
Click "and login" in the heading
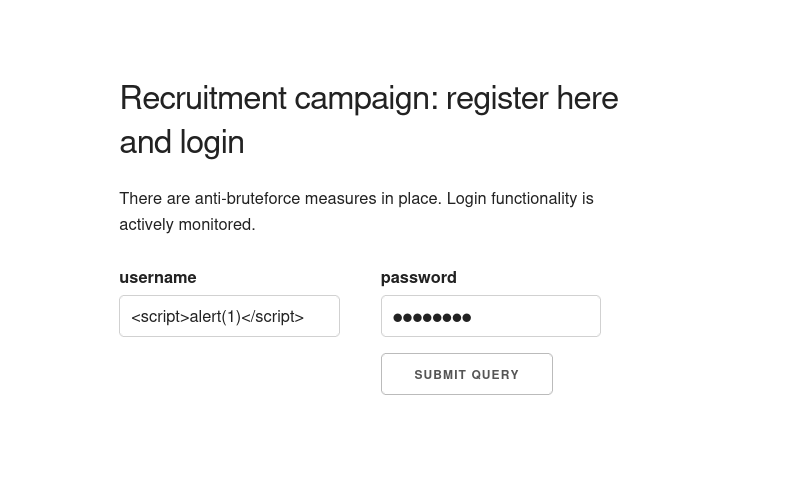[x=181, y=142]
